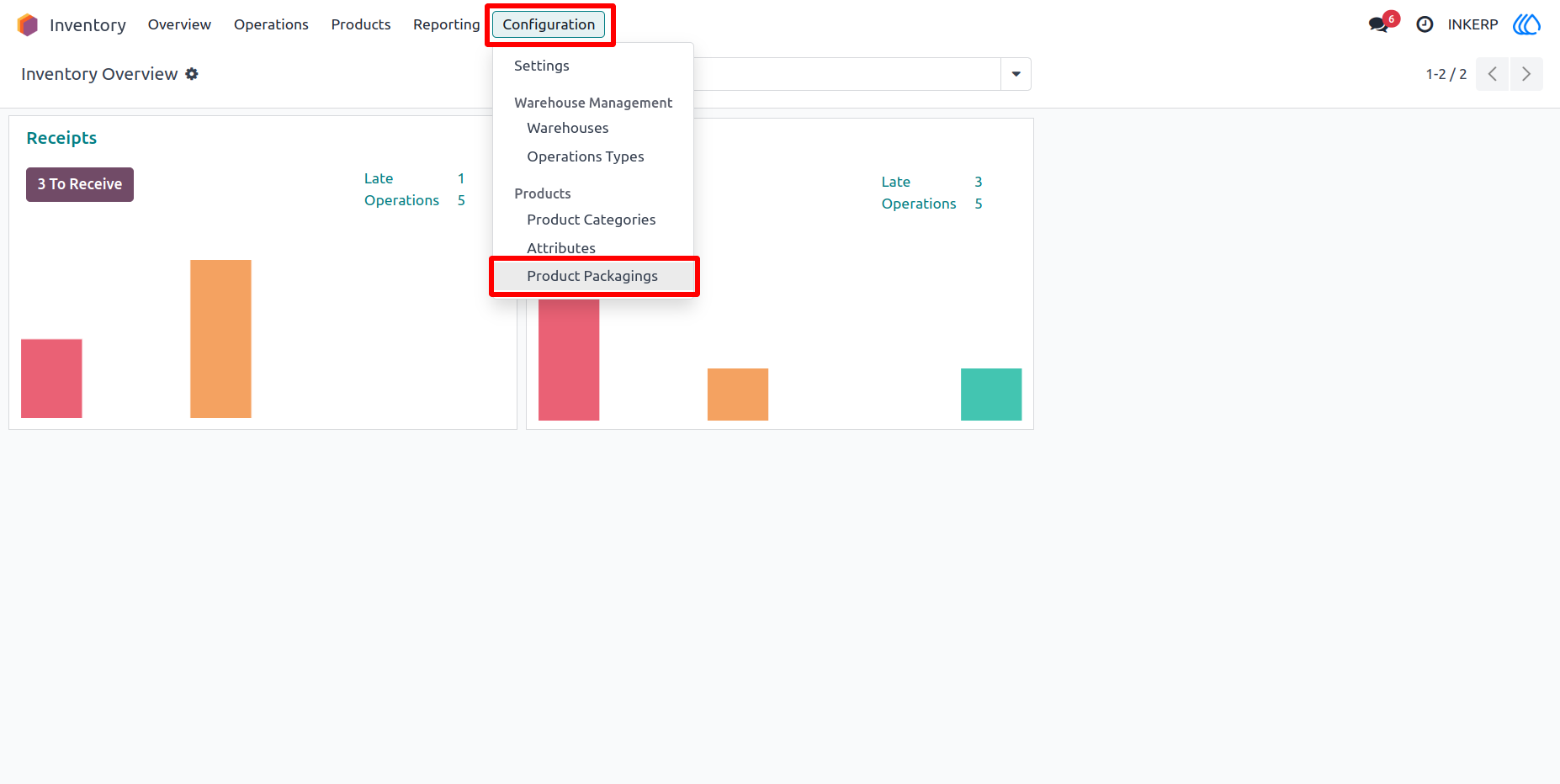Click the search input field
Viewport: 1560px width, 784px height.
pyautogui.click(x=847, y=74)
